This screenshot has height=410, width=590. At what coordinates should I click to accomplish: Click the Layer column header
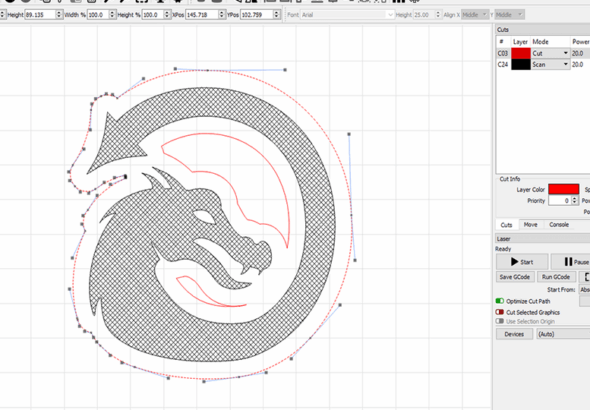(x=520, y=42)
